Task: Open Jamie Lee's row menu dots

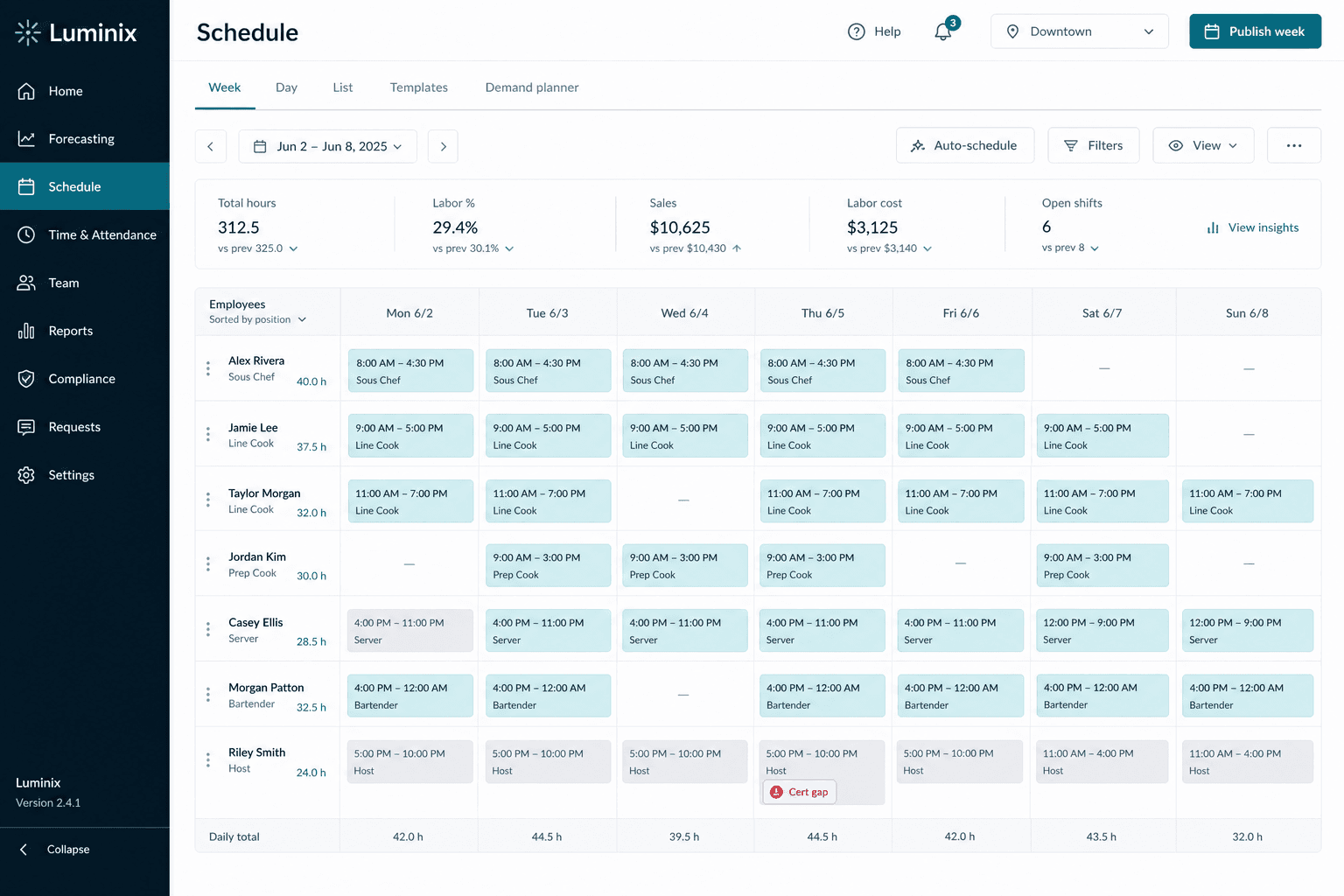Action: [x=208, y=434]
